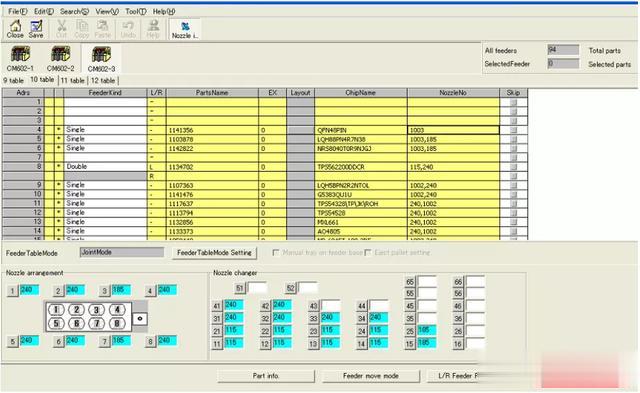This screenshot has height=393, width=640.
Task: Select the CM602-2 machine icon
Action: [x=60, y=59]
